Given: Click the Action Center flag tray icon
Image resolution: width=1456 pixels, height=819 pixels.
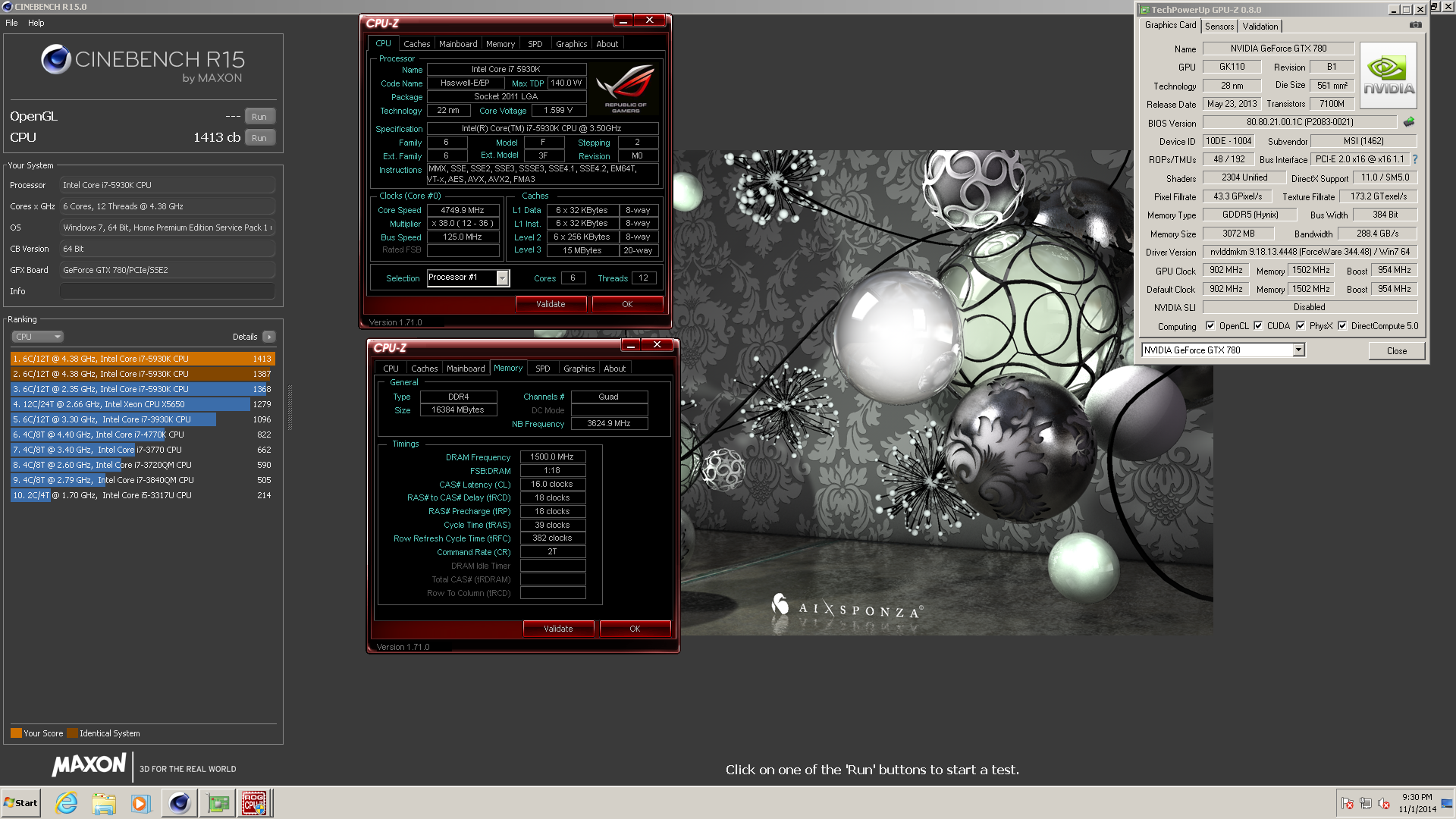Looking at the screenshot, I should click(1348, 803).
